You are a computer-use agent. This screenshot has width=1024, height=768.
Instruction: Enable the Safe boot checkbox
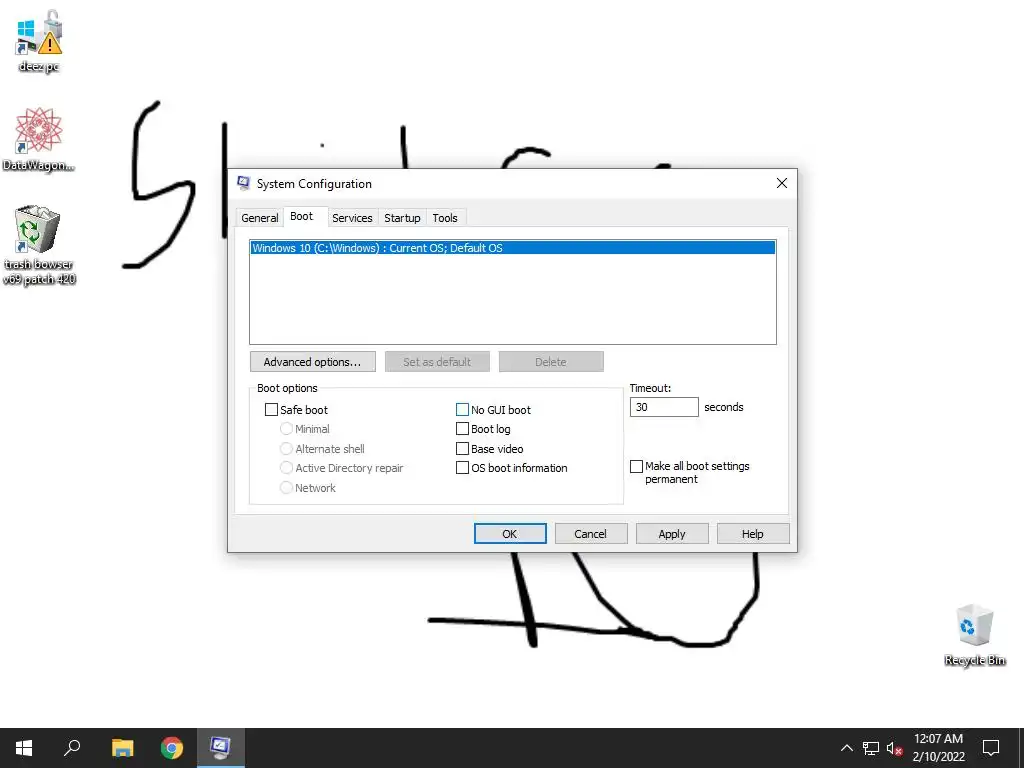(271, 410)
